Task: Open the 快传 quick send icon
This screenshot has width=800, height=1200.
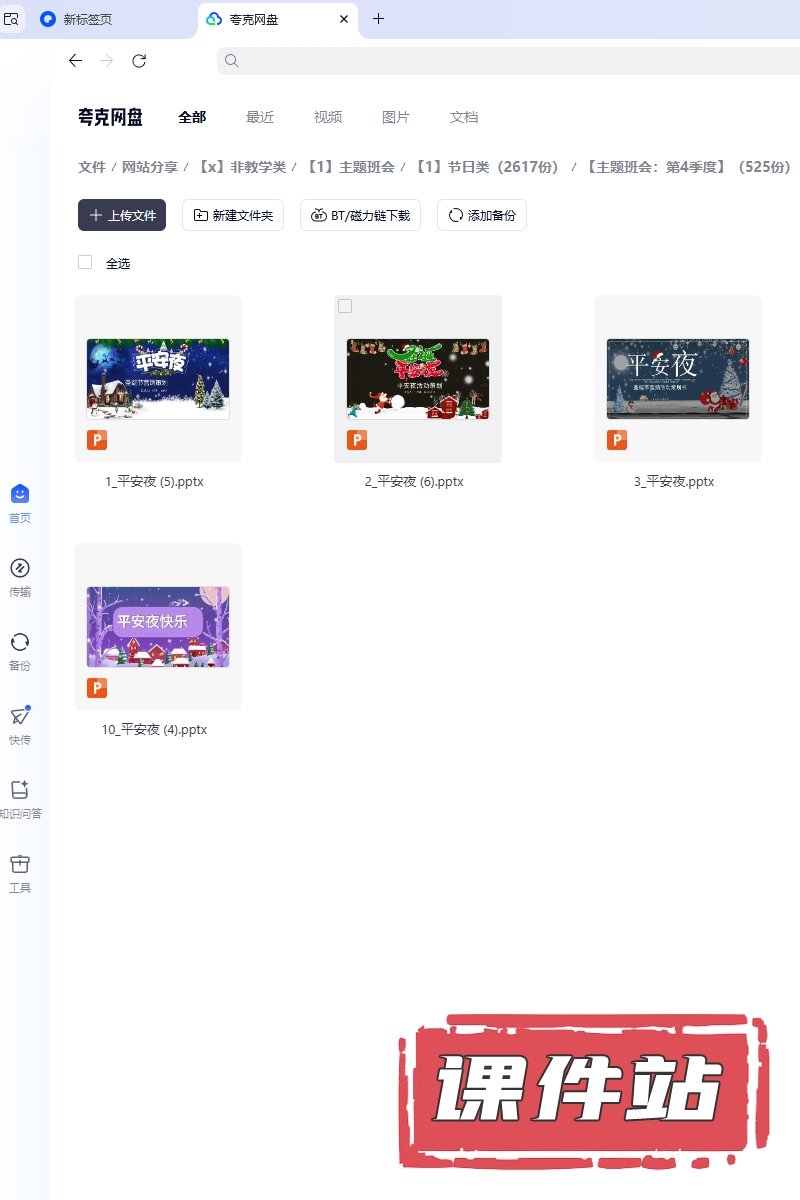Action: click(x=20, y=716)
